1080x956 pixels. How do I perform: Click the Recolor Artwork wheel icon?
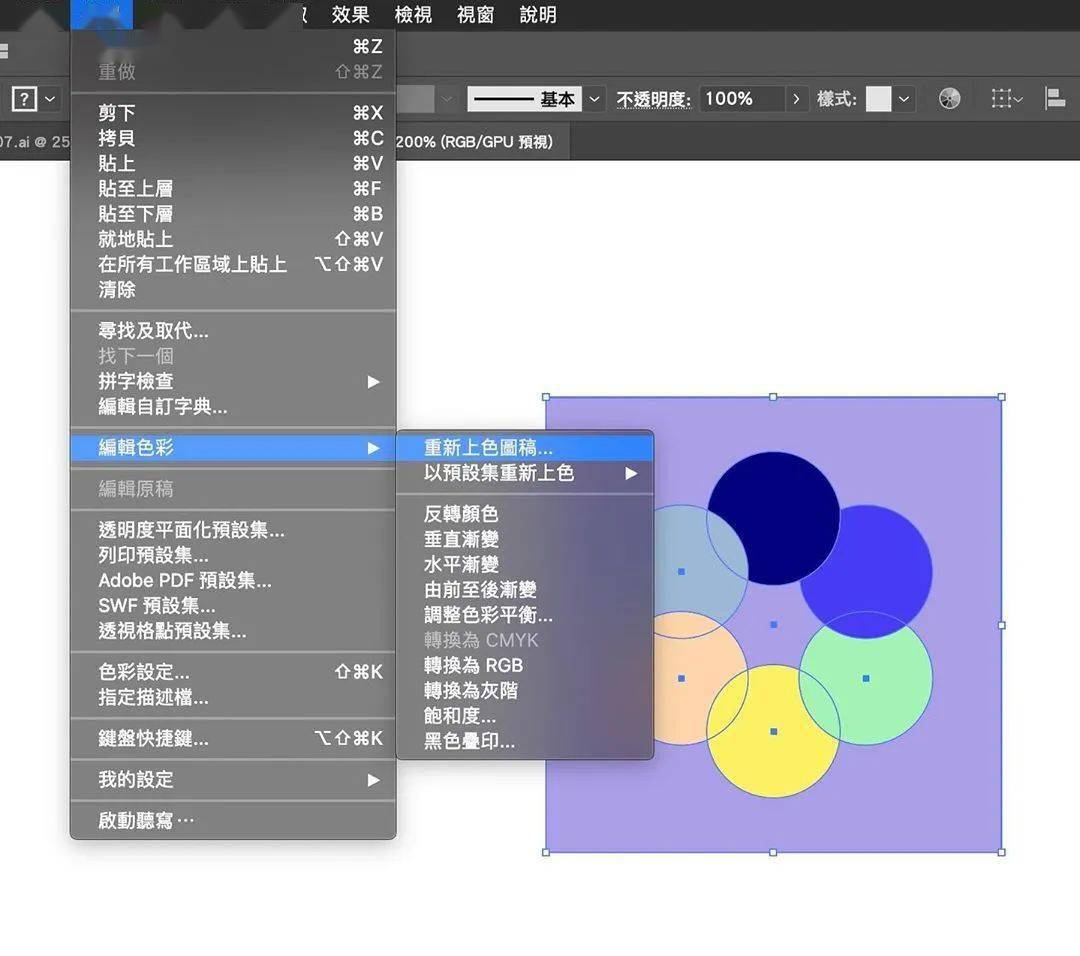click(950, 98)
